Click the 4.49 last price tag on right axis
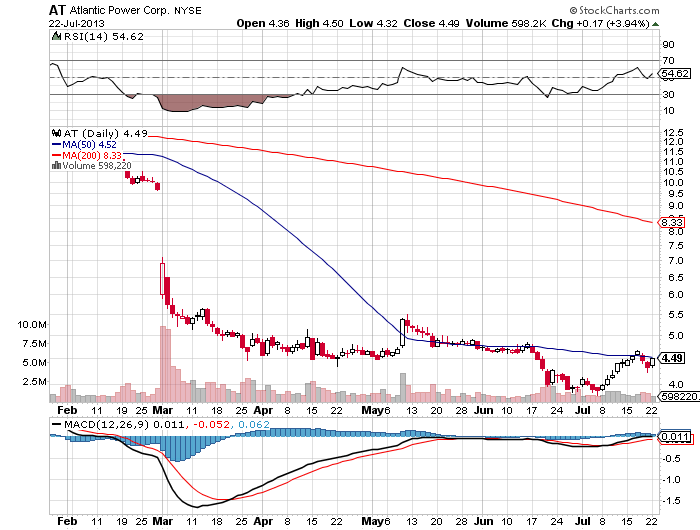 click(671, 358)
